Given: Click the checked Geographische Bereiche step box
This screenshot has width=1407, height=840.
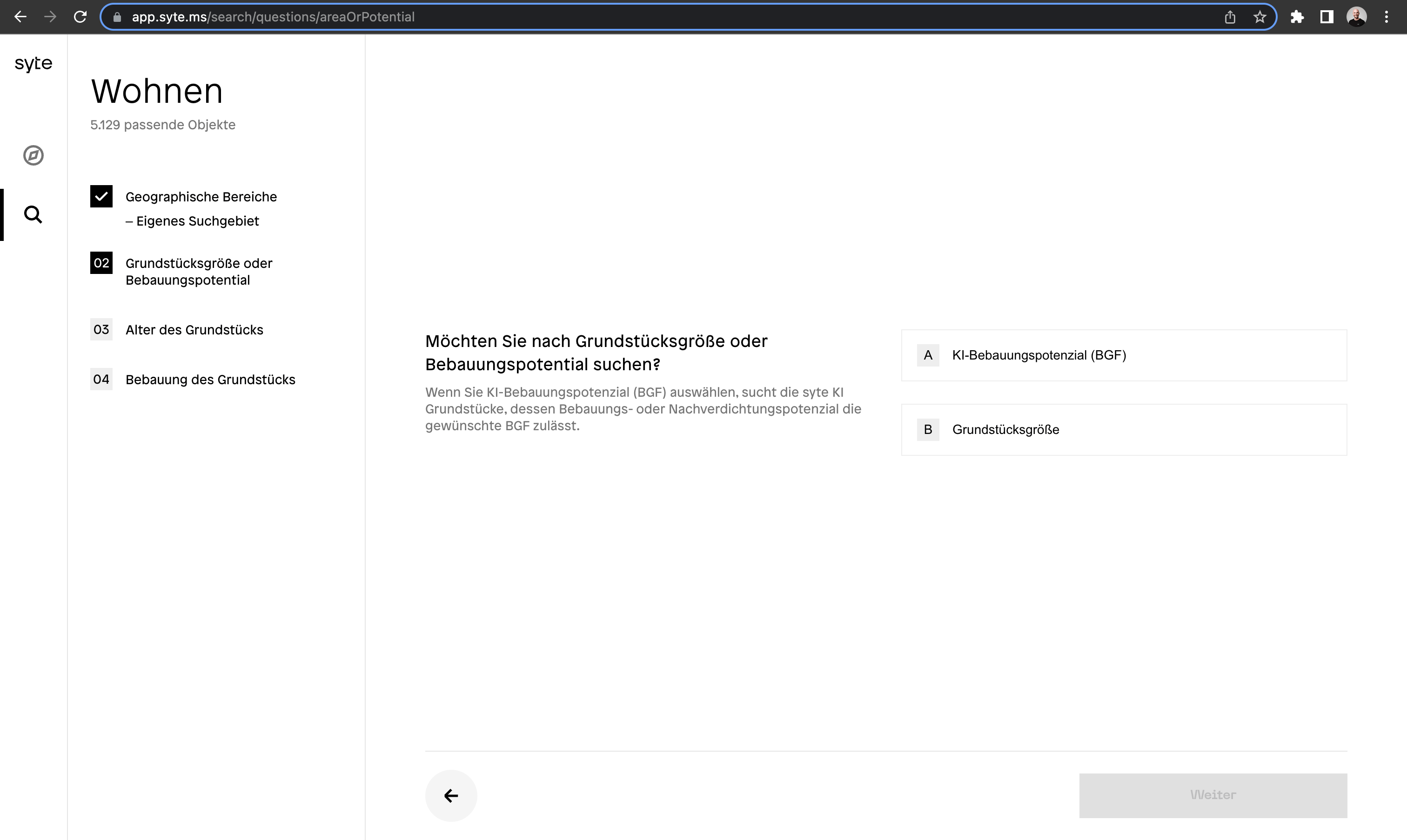Looking at the screenshot, I should 101,196.
